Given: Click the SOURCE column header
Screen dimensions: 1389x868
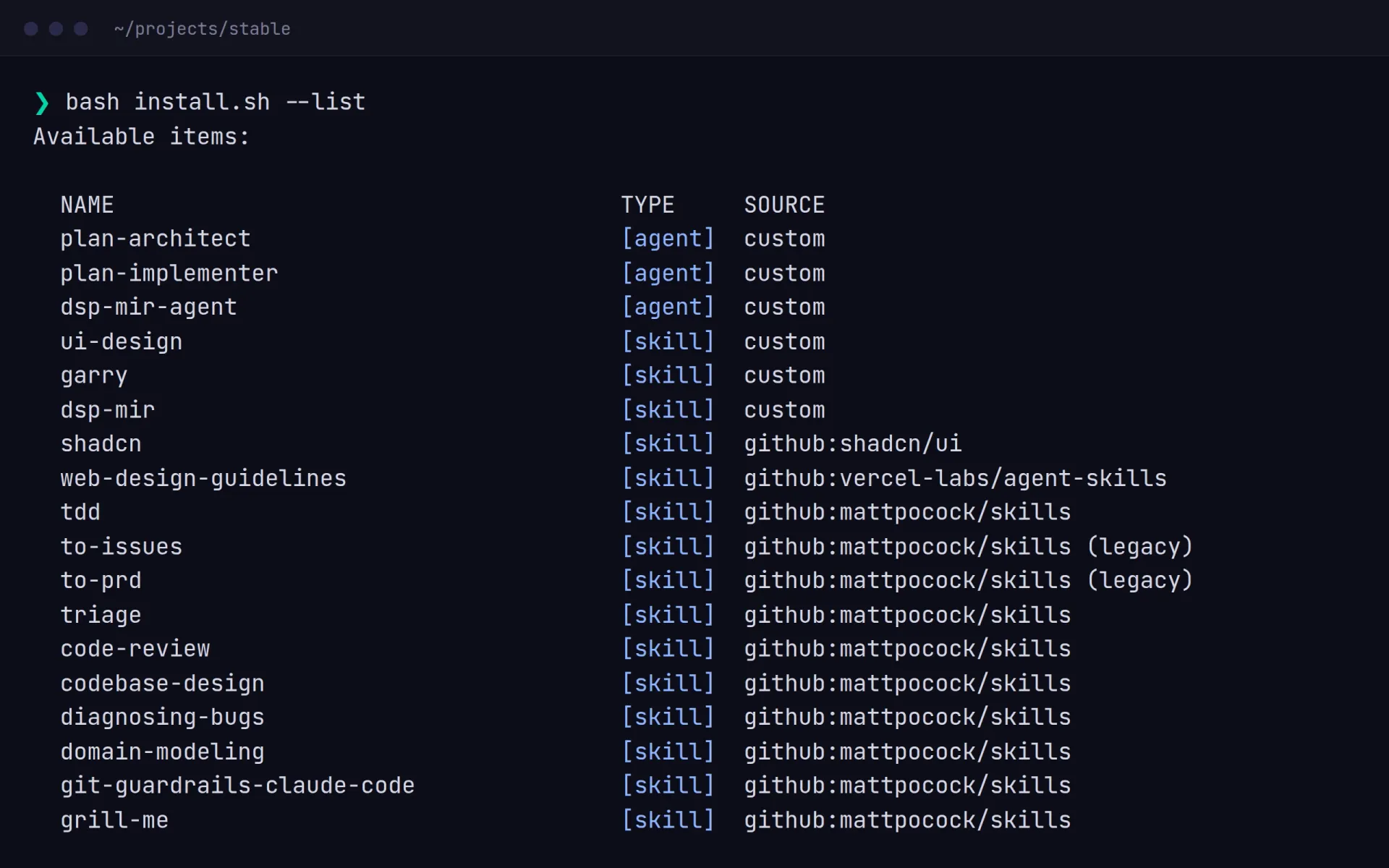Looking at the screenshot, I should point(784,205).
